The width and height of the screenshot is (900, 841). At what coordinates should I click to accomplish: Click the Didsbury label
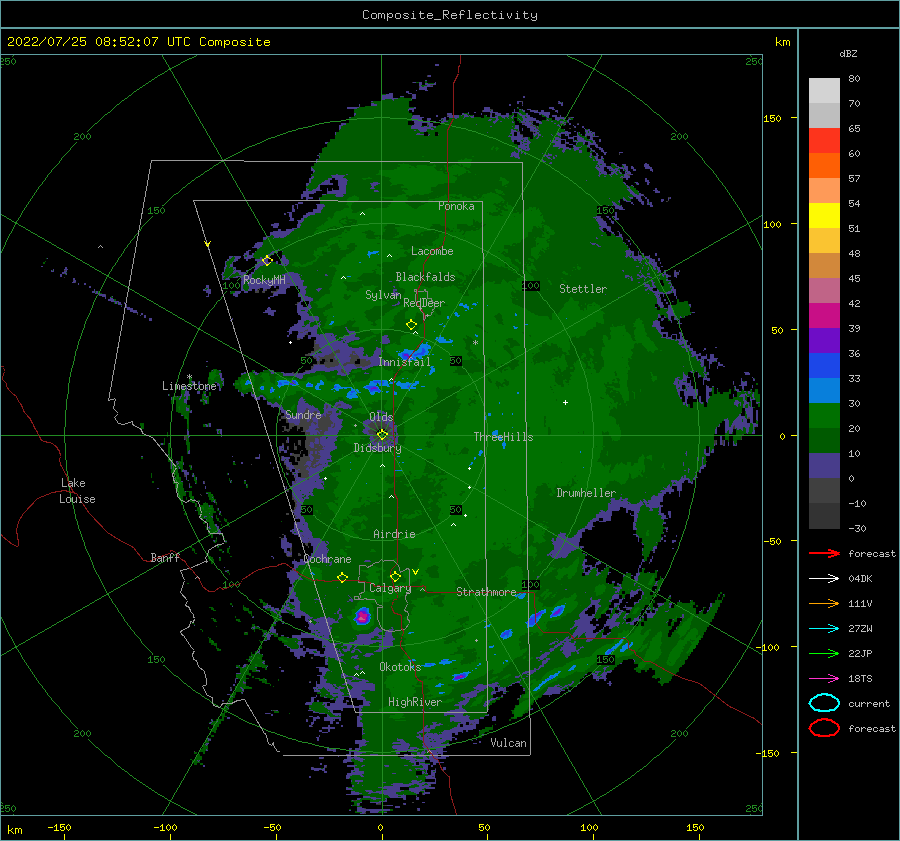point(377,448)
